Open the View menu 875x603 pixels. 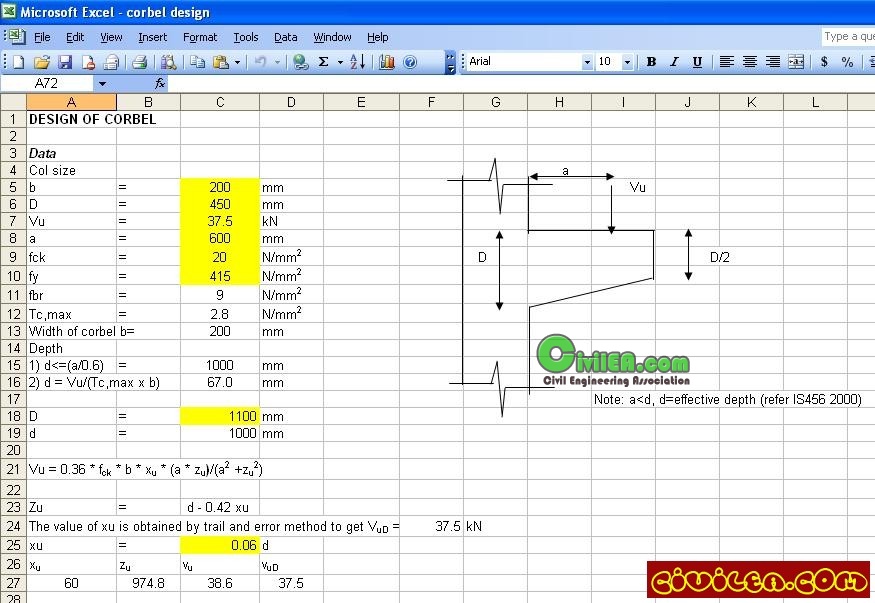pyautogui.click(x=111, y=37)
